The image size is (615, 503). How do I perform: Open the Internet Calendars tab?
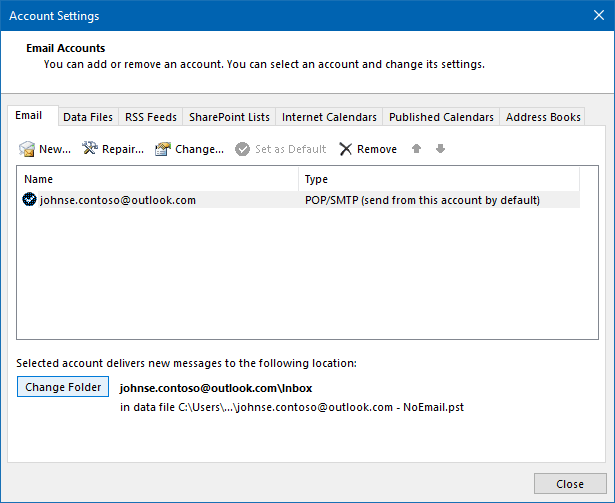click(x=329, y=117)
